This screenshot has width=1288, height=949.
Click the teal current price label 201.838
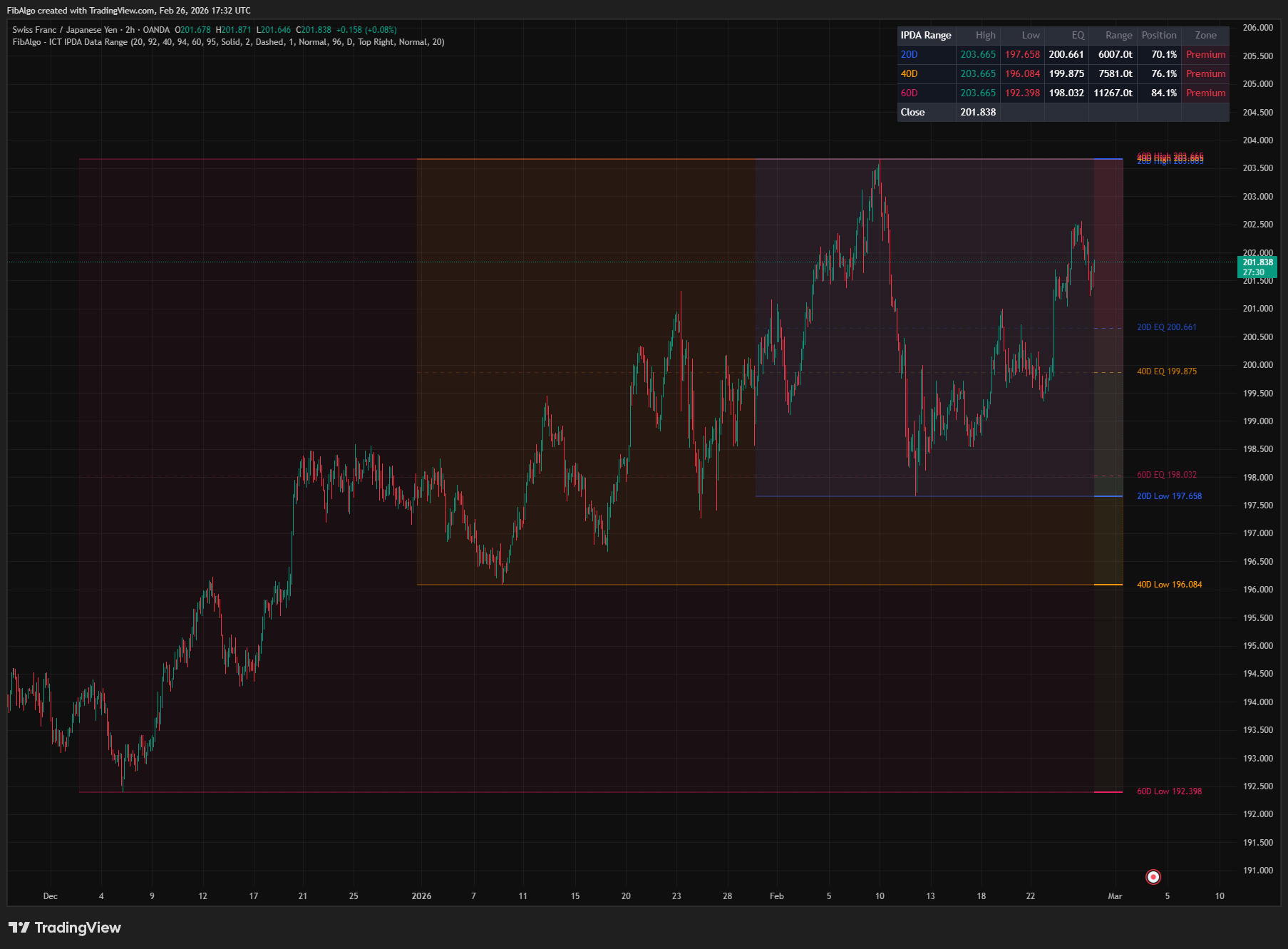pos(1257,262)
